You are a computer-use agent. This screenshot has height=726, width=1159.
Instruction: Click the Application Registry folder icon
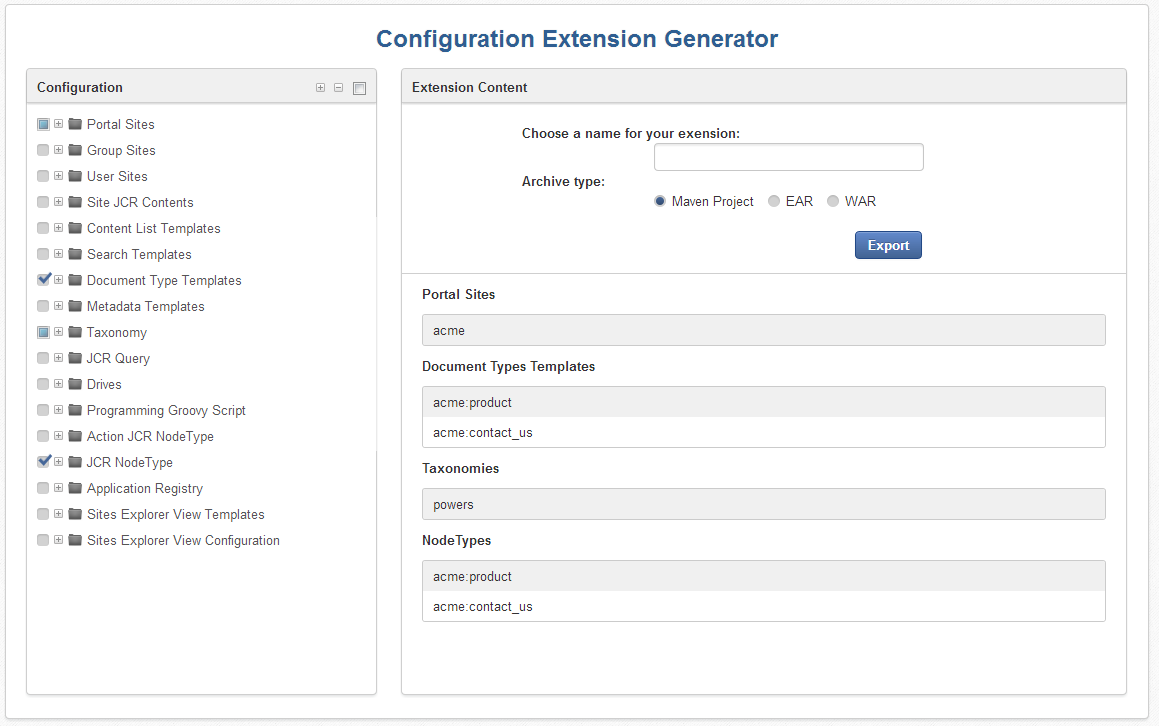pos(75,488)
